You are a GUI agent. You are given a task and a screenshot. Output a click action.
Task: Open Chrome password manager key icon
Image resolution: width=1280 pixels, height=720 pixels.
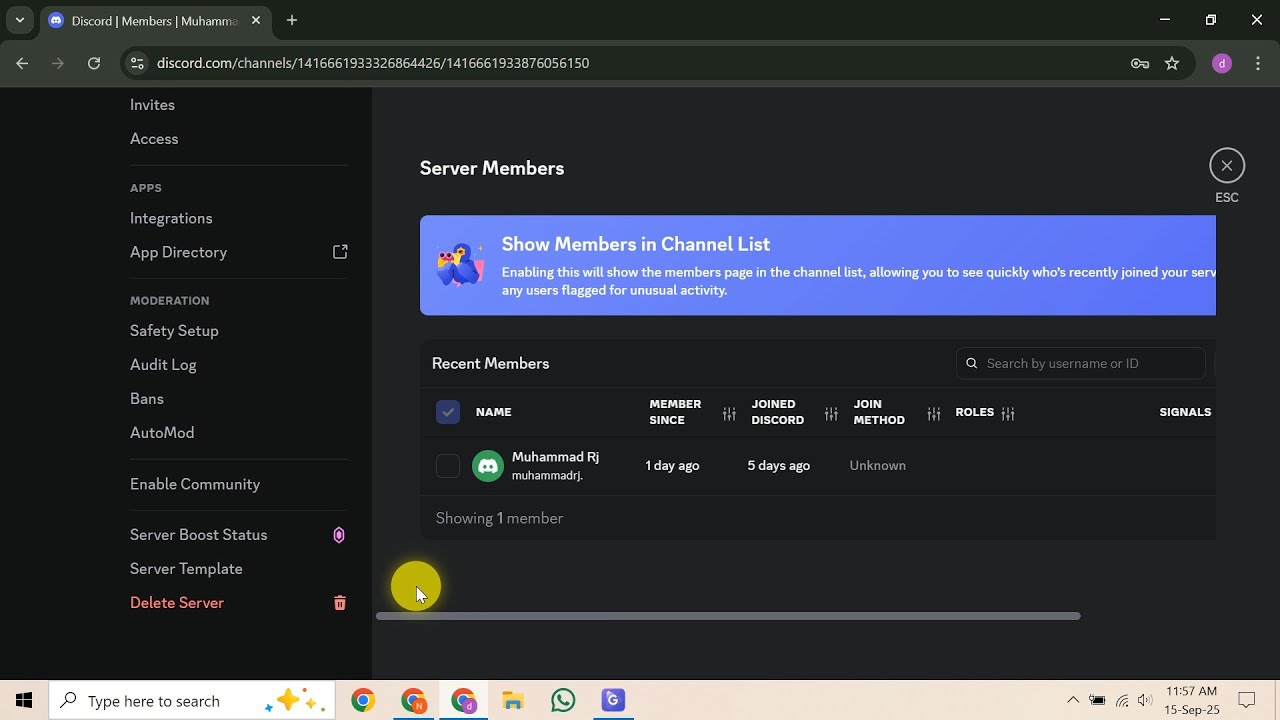tap(1140, 63)
